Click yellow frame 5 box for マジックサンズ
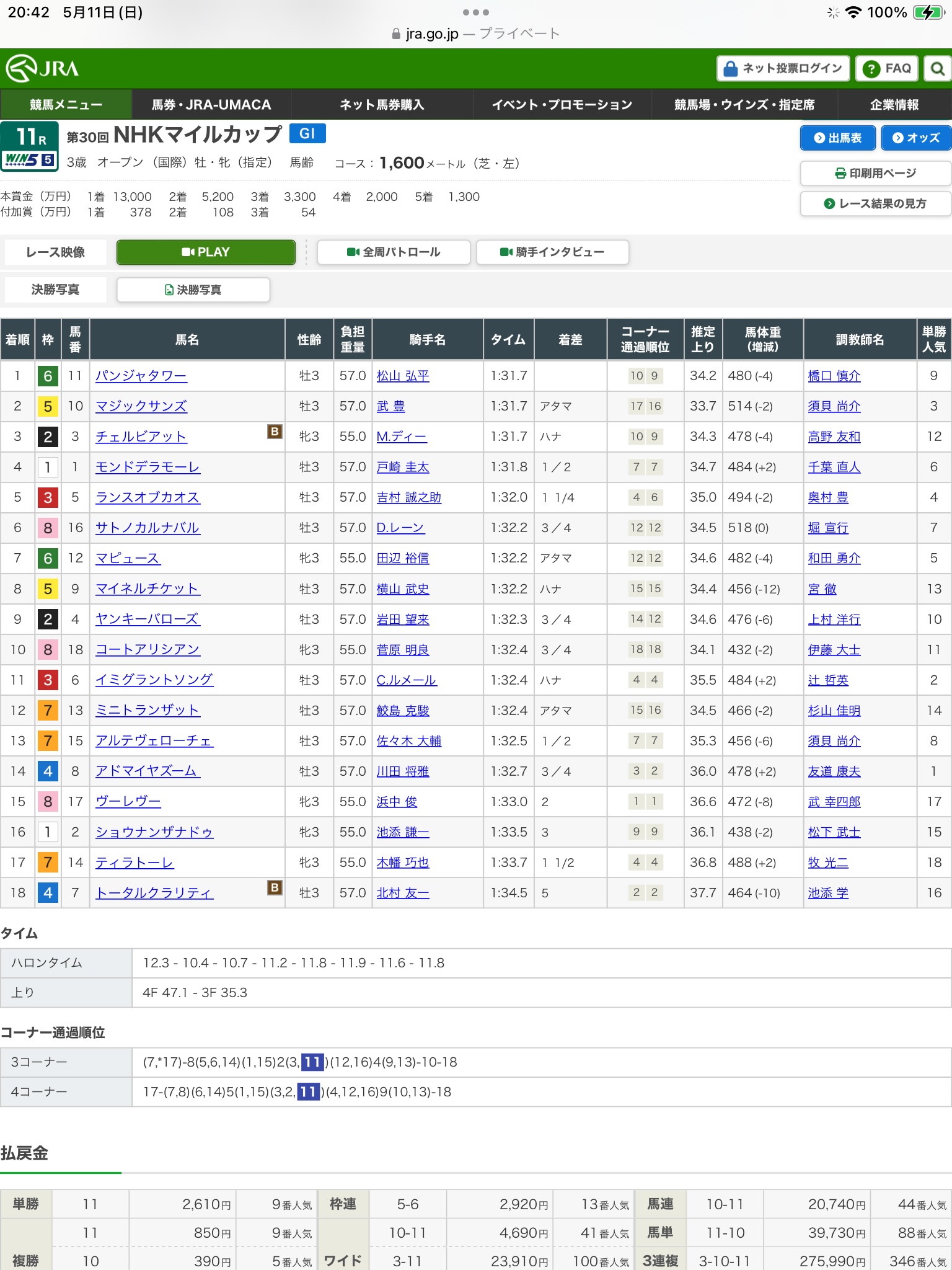 (48, 406)
